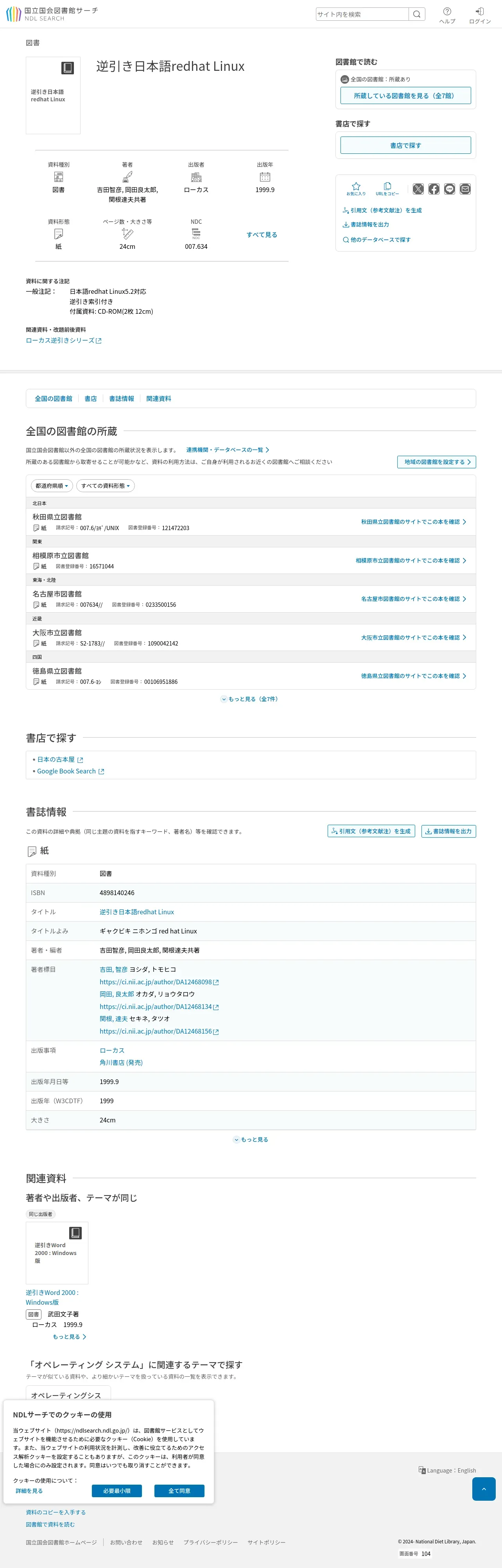This screenshot has height=1568, width=502.
Task: Open 所蔵している図書館を見る(全7館) button
Action: [x=405, y=95]
